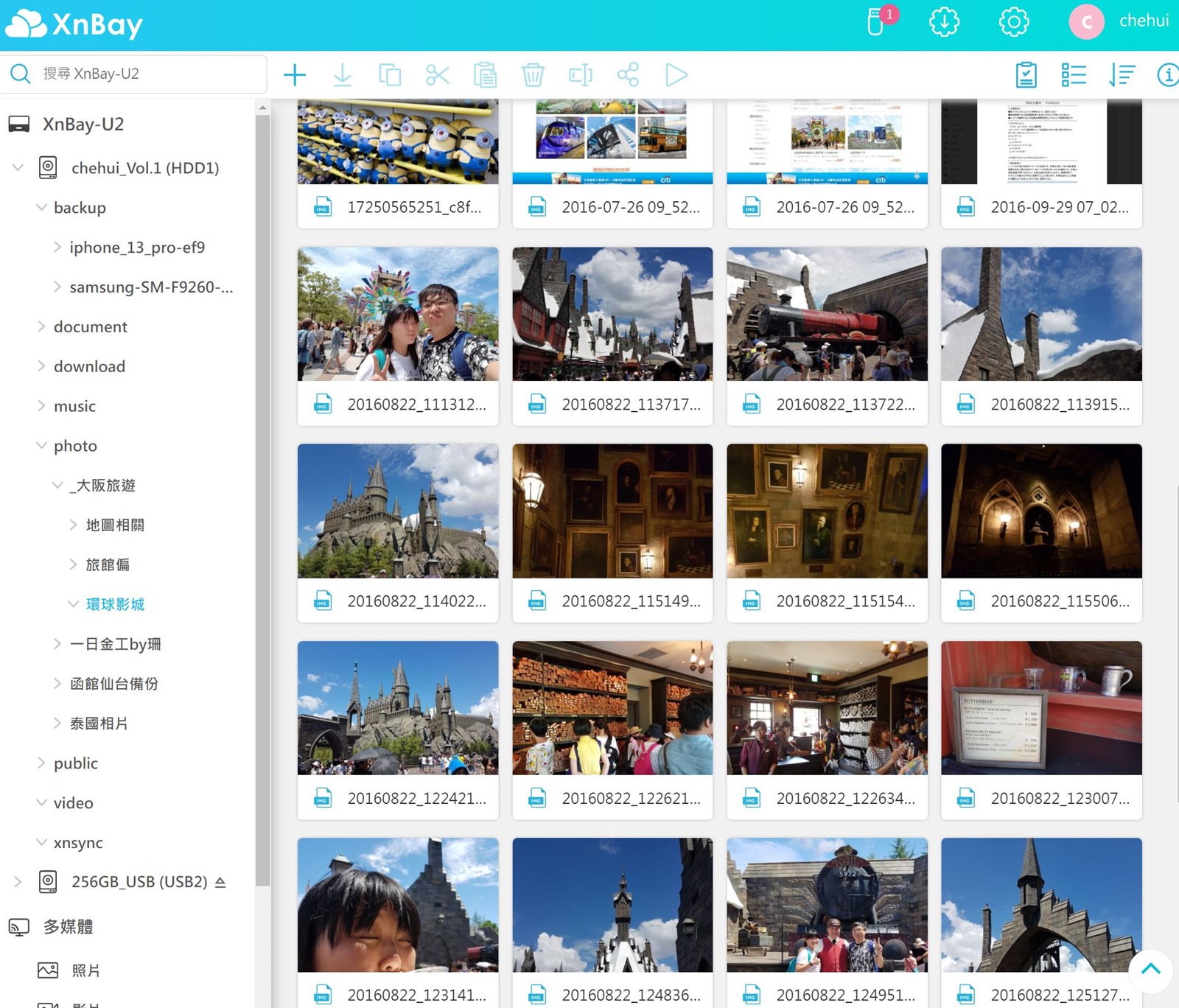Click the copy files icon
The width and height of the screenshot is (1179, 1008).
[x=390, y=74]
